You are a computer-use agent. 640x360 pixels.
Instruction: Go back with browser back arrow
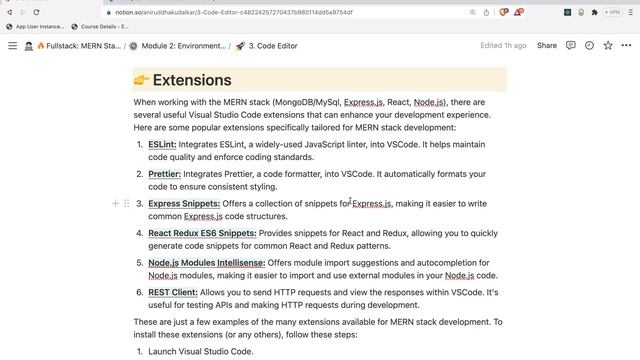[9, 12]
